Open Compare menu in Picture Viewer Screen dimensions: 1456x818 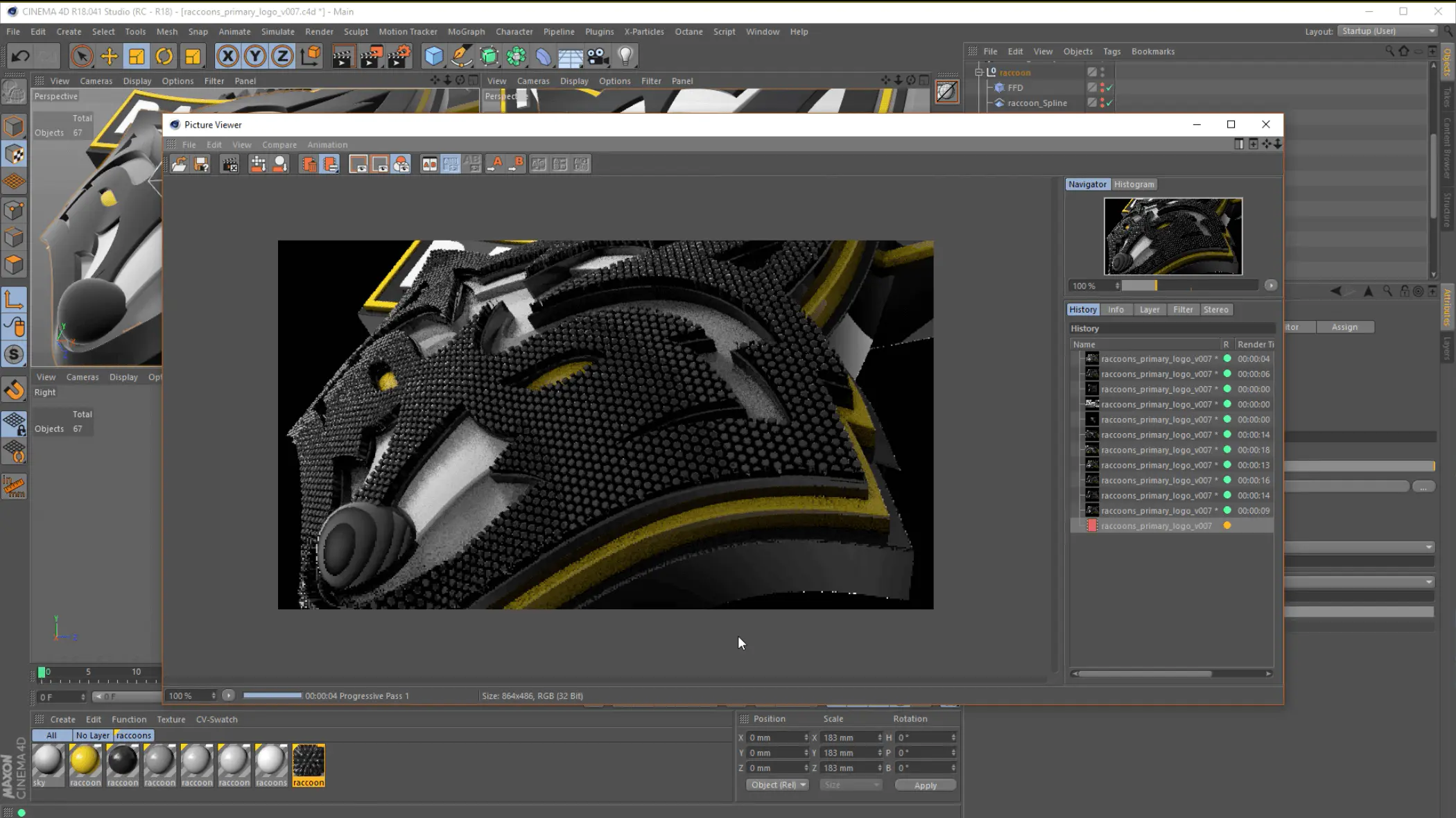(x=279, y=145)
